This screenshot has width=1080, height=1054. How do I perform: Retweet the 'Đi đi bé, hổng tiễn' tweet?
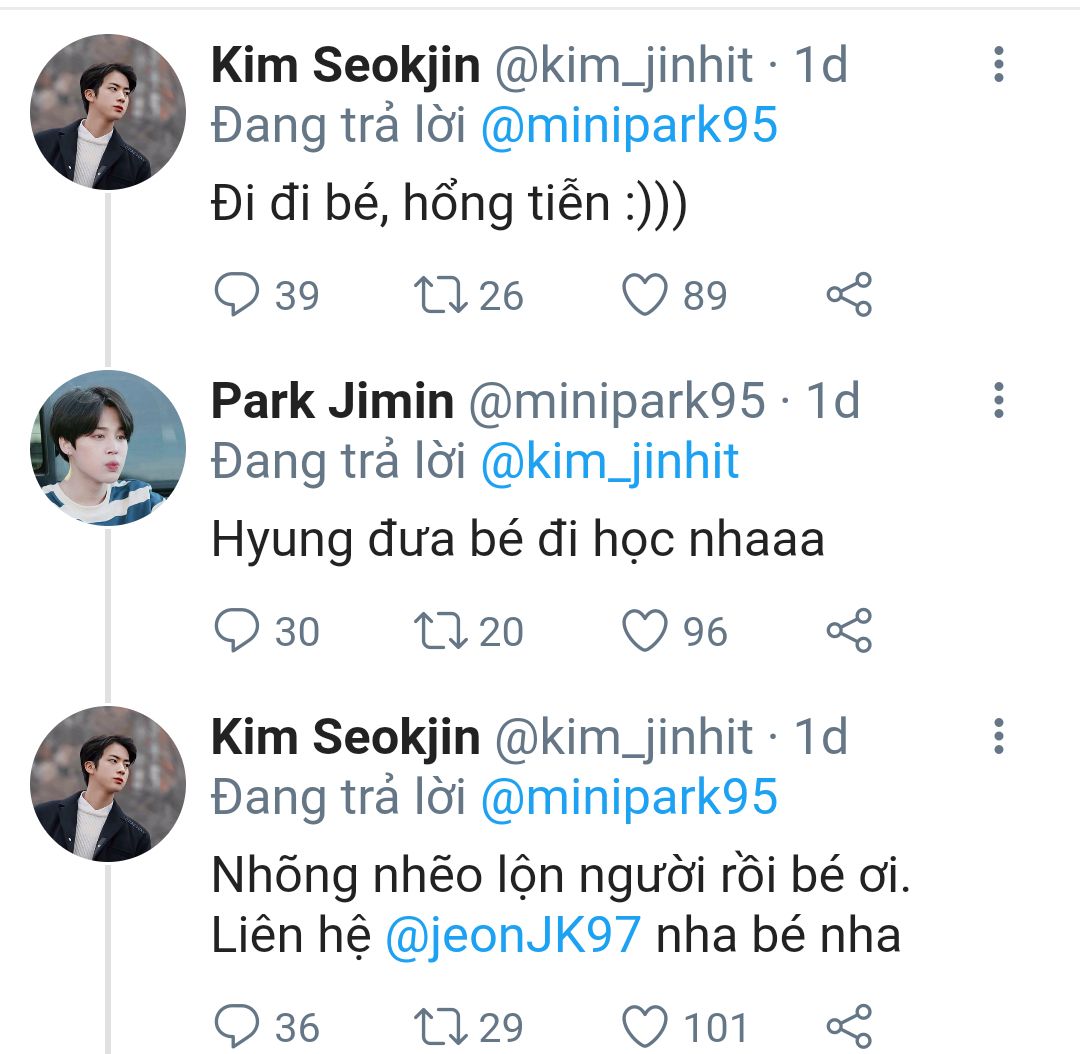439,295
